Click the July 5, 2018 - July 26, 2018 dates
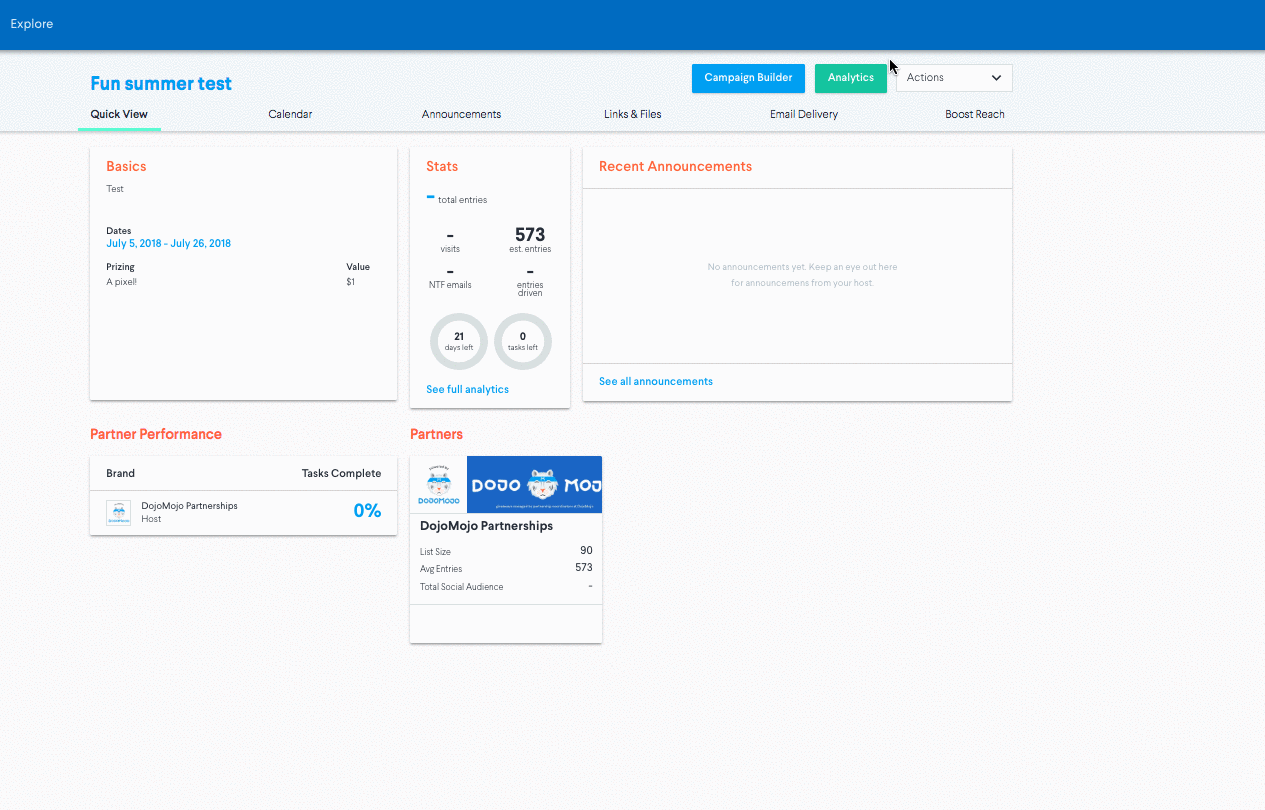The height and width of the screenshot is (810, 1265). (168, 243)
